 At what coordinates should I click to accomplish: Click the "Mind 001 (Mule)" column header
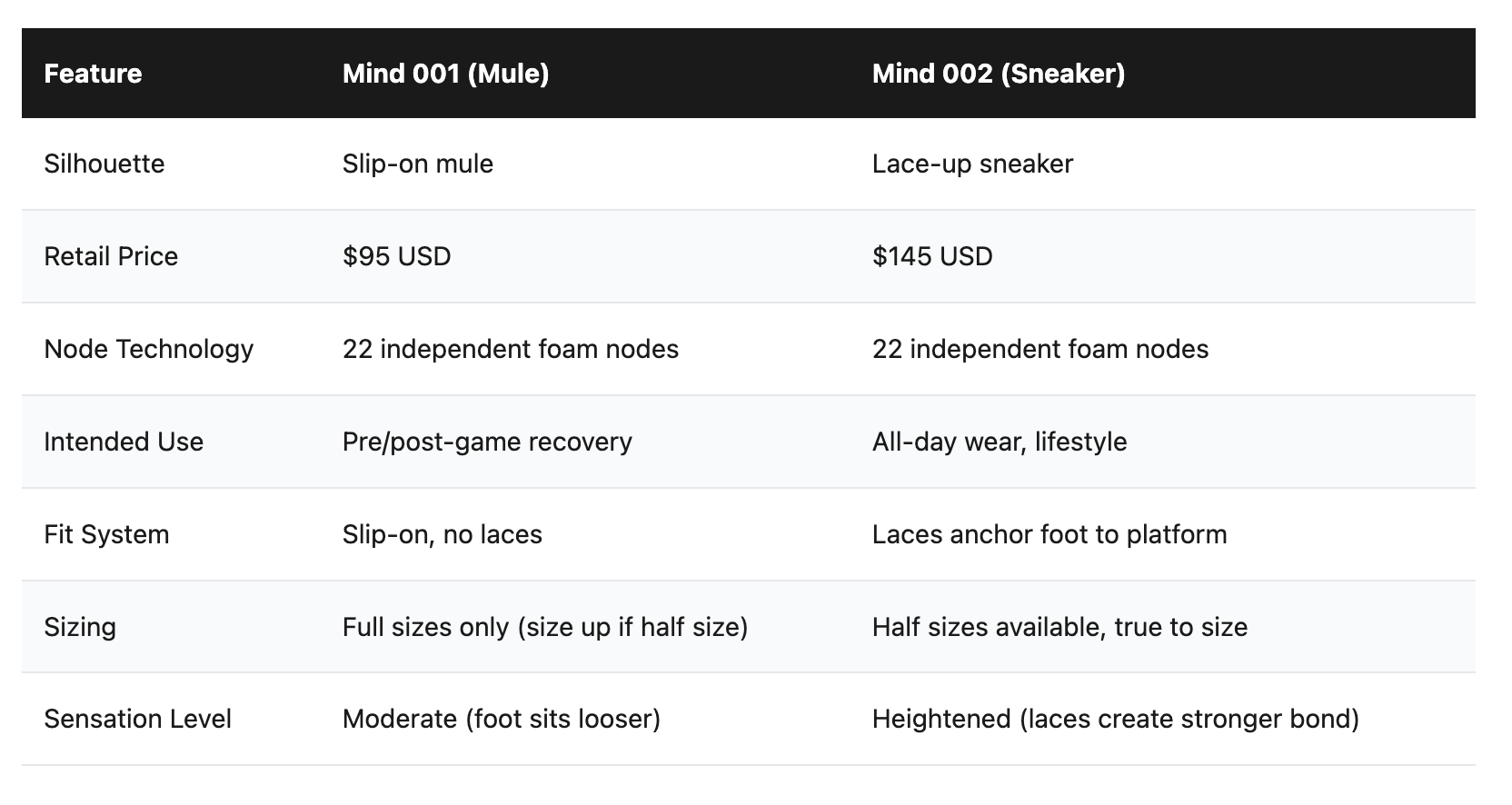pyautogui.click(x=445, y=74)
